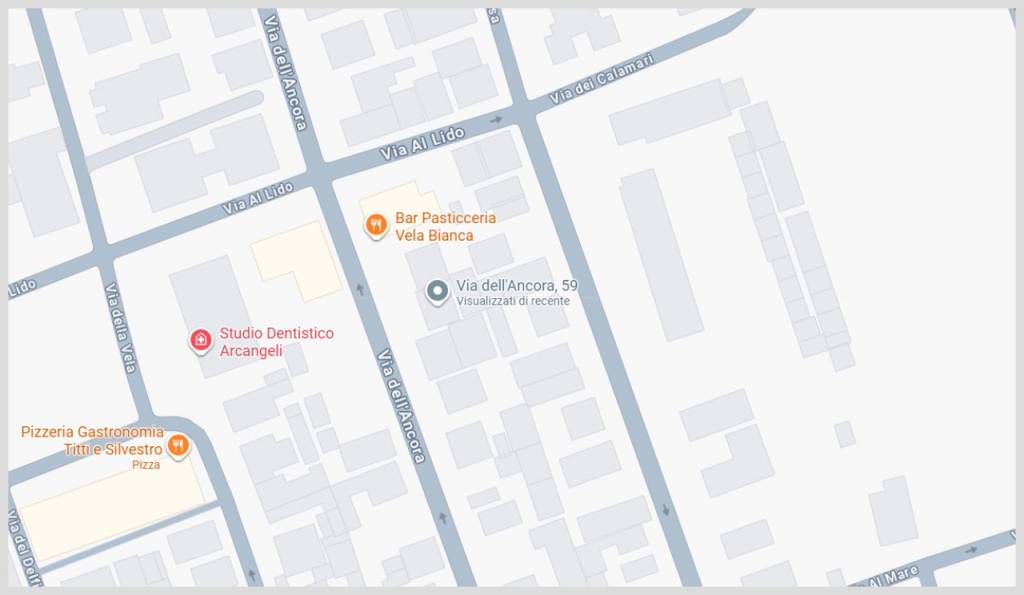The width and height of the screenshot is (1024, 595).
Task: Click the one-way arrow on Via Al Lido
Action: coord(496,120)
